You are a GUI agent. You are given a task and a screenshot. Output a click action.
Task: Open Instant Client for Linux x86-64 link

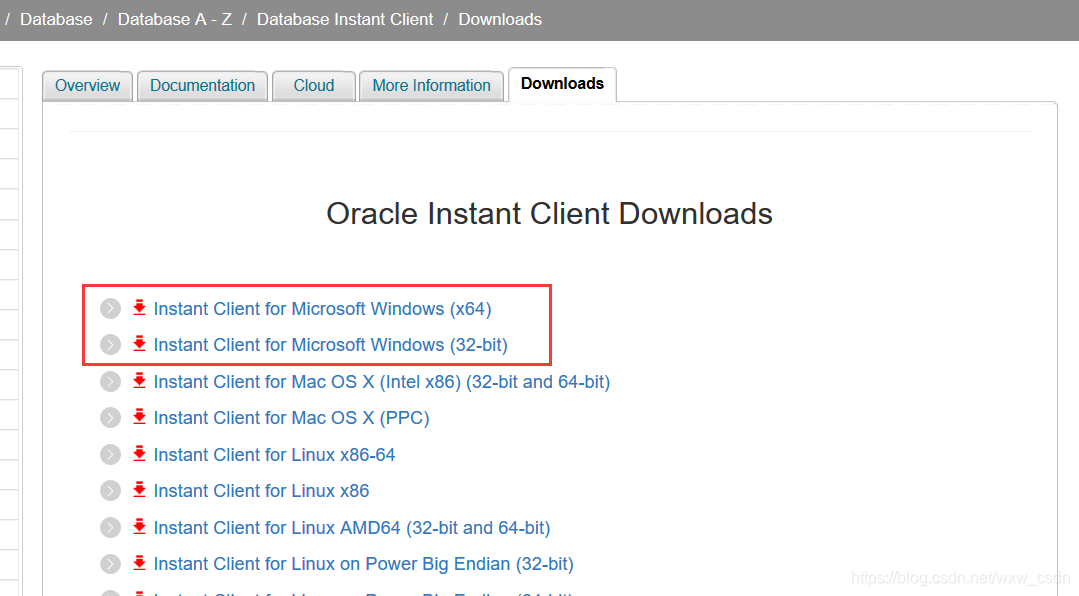274,455
